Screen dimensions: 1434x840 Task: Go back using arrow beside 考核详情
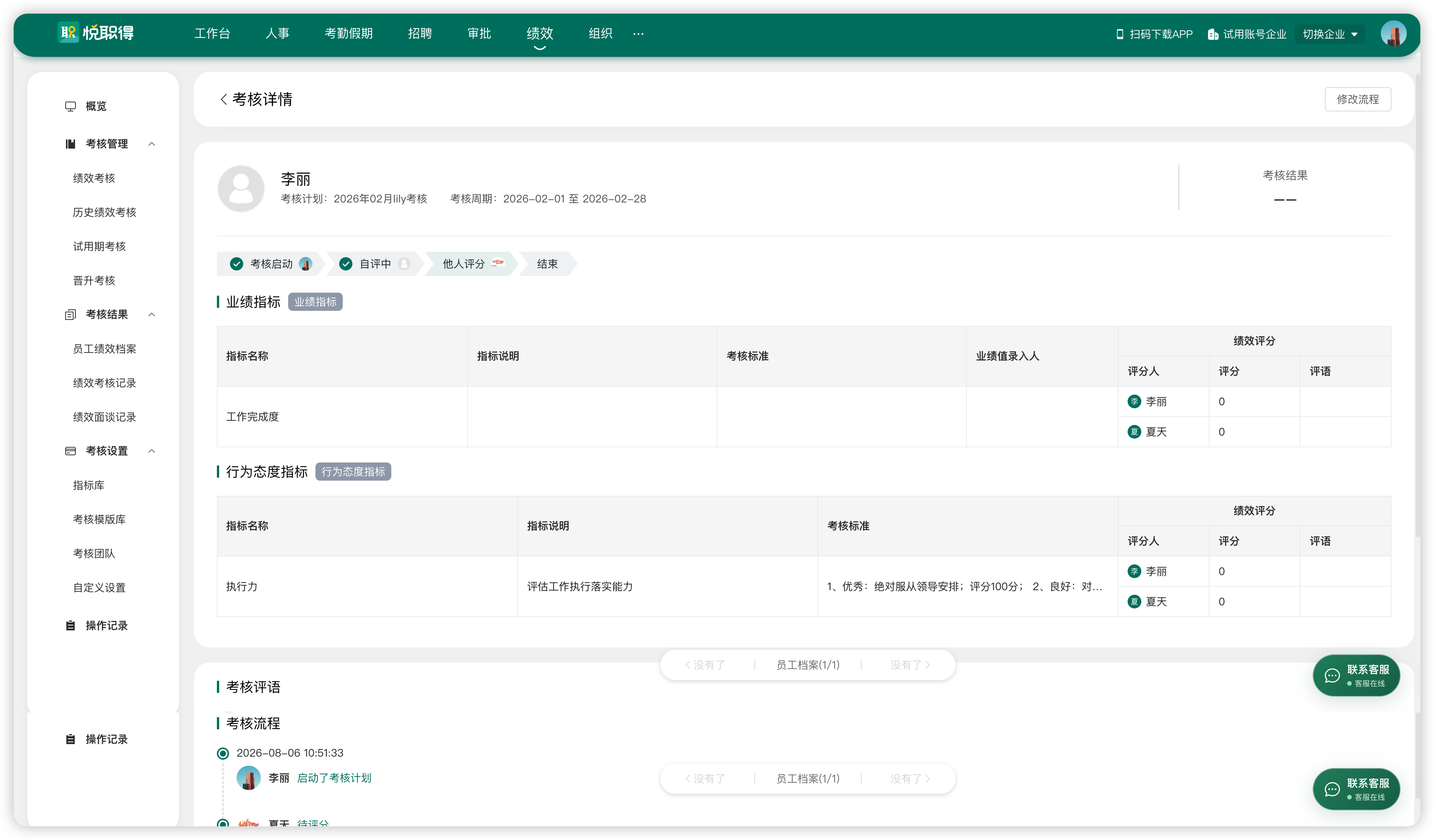pos(224,100)
